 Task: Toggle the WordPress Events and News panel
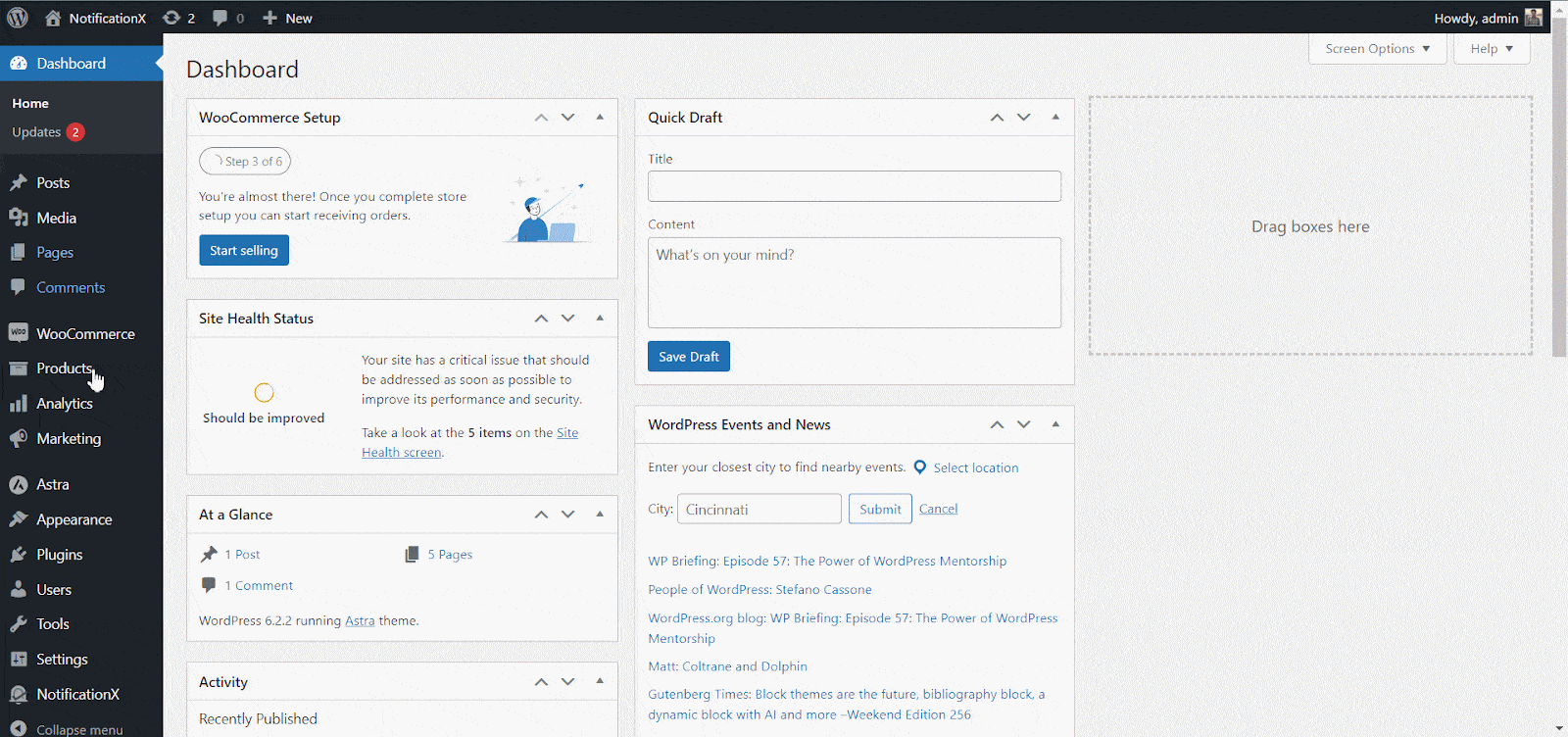tap(1055, 424)
